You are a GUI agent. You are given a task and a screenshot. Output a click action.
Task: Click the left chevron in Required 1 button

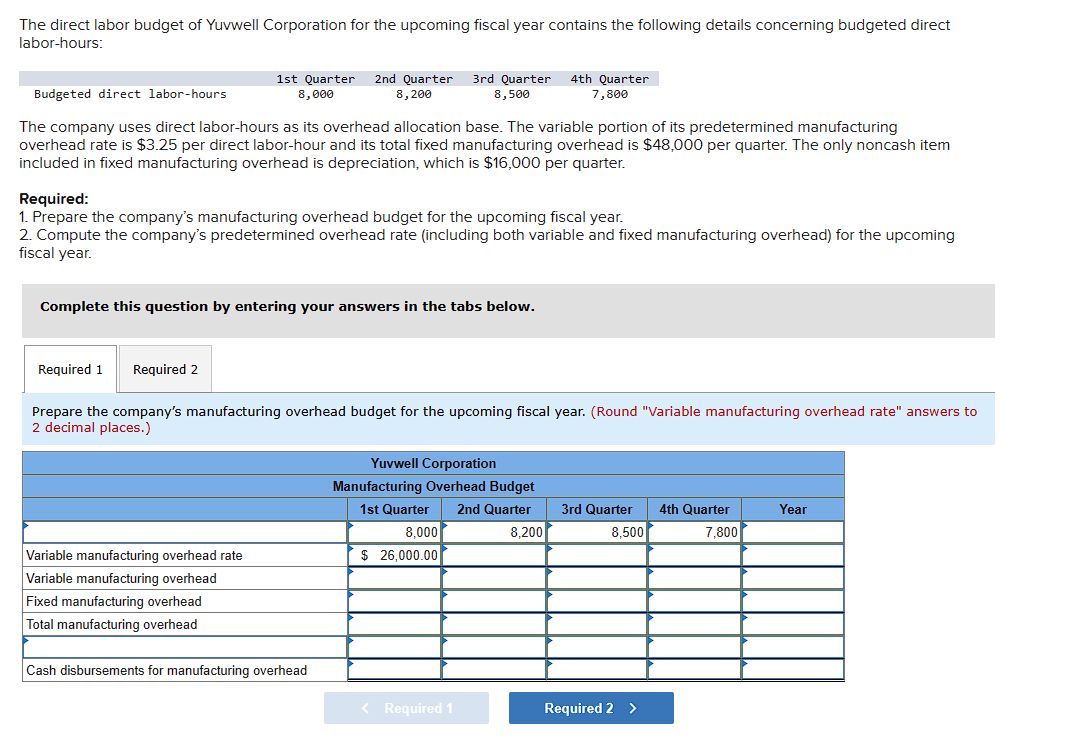coord(365,708)
